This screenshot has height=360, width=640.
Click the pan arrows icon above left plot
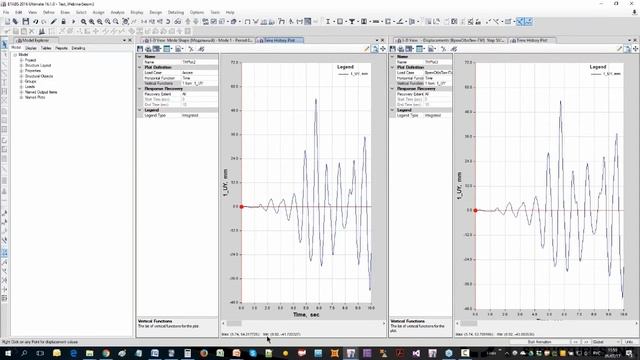click(x=382, y=49)
